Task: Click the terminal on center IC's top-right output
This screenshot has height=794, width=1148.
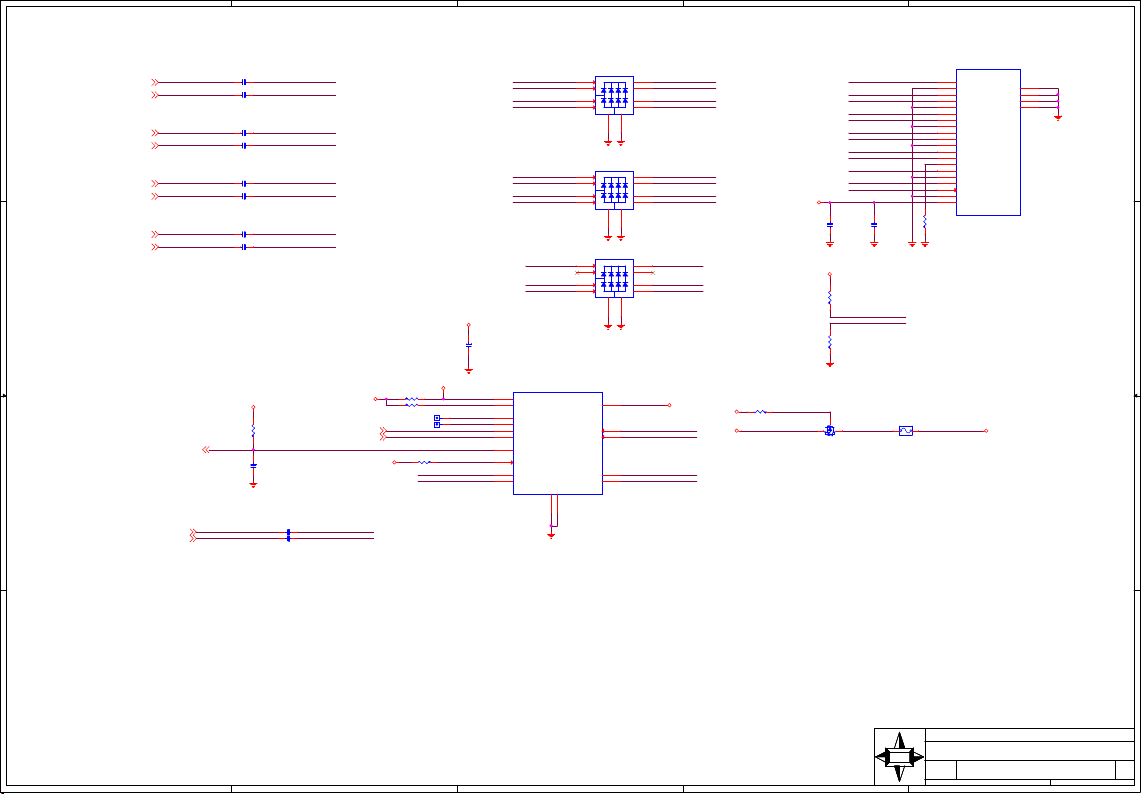Action: 669,405
